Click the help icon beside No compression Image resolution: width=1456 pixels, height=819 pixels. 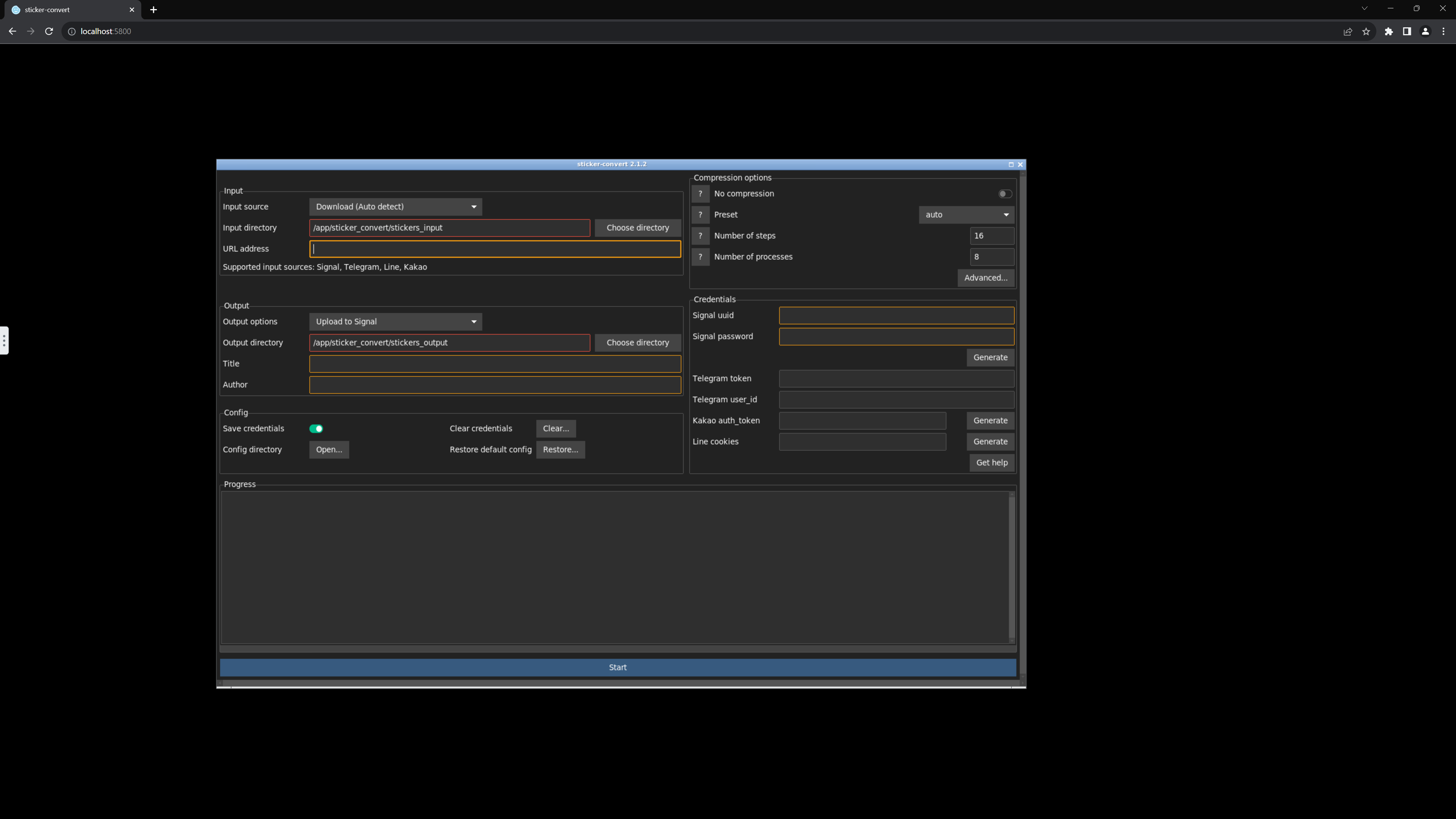(700, 194)
